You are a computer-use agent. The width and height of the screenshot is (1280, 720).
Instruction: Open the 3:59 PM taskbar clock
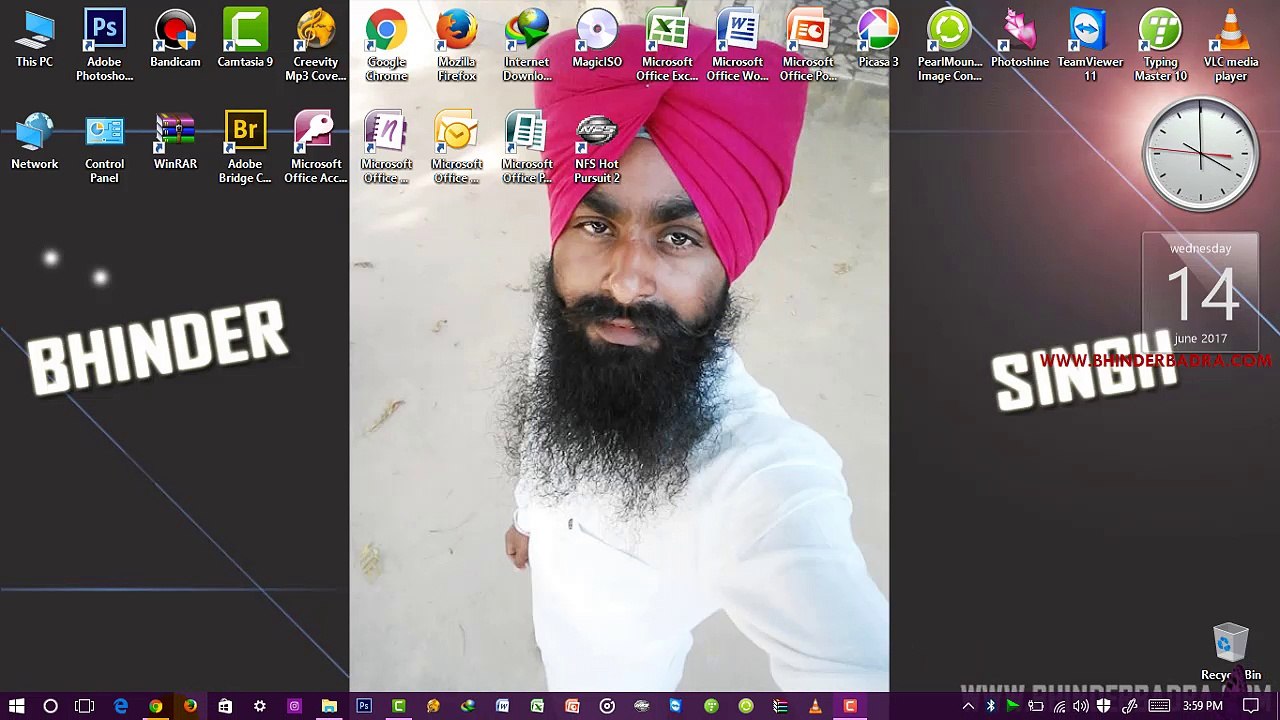click(x=1203, y=706)
